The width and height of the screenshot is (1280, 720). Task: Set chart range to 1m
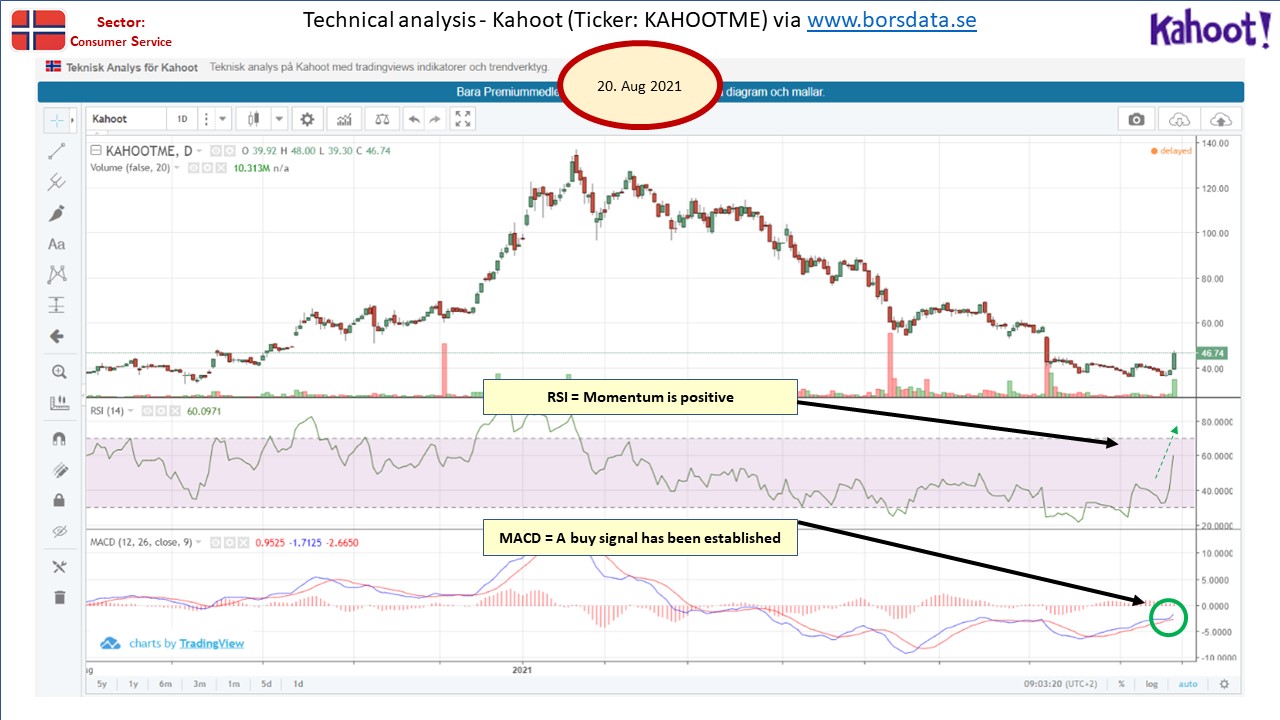coord(233,684)
